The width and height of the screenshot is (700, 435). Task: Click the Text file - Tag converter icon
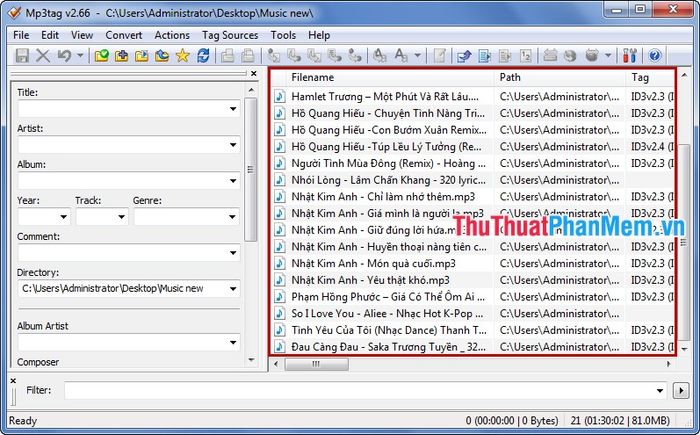[x=334, y=56]
